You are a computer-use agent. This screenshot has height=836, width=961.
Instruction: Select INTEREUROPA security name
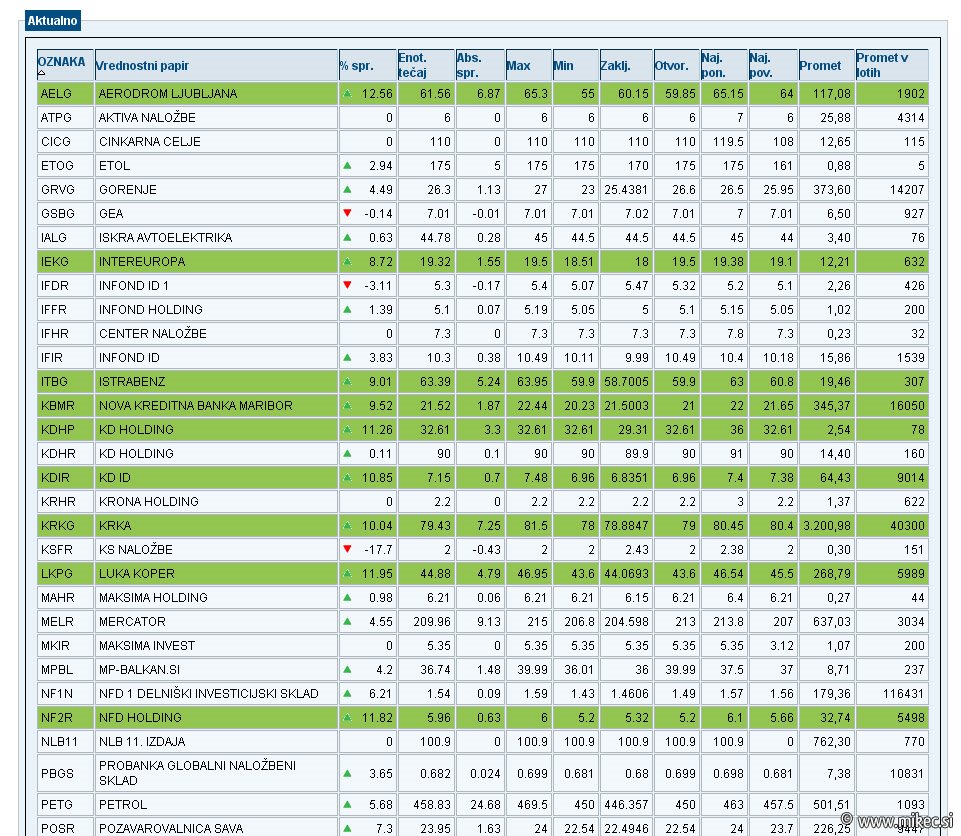(x=142, y=262)
